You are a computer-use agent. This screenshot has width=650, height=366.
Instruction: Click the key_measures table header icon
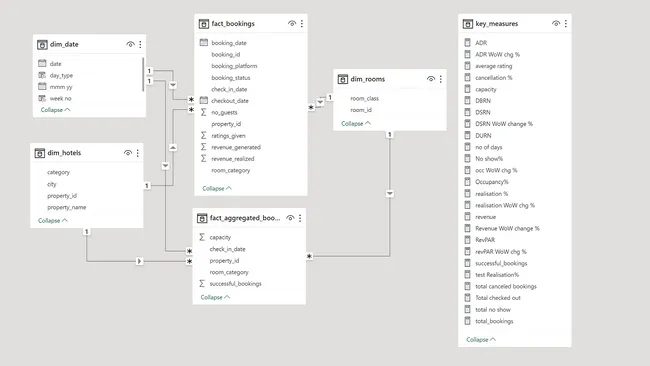coord(468,24)
